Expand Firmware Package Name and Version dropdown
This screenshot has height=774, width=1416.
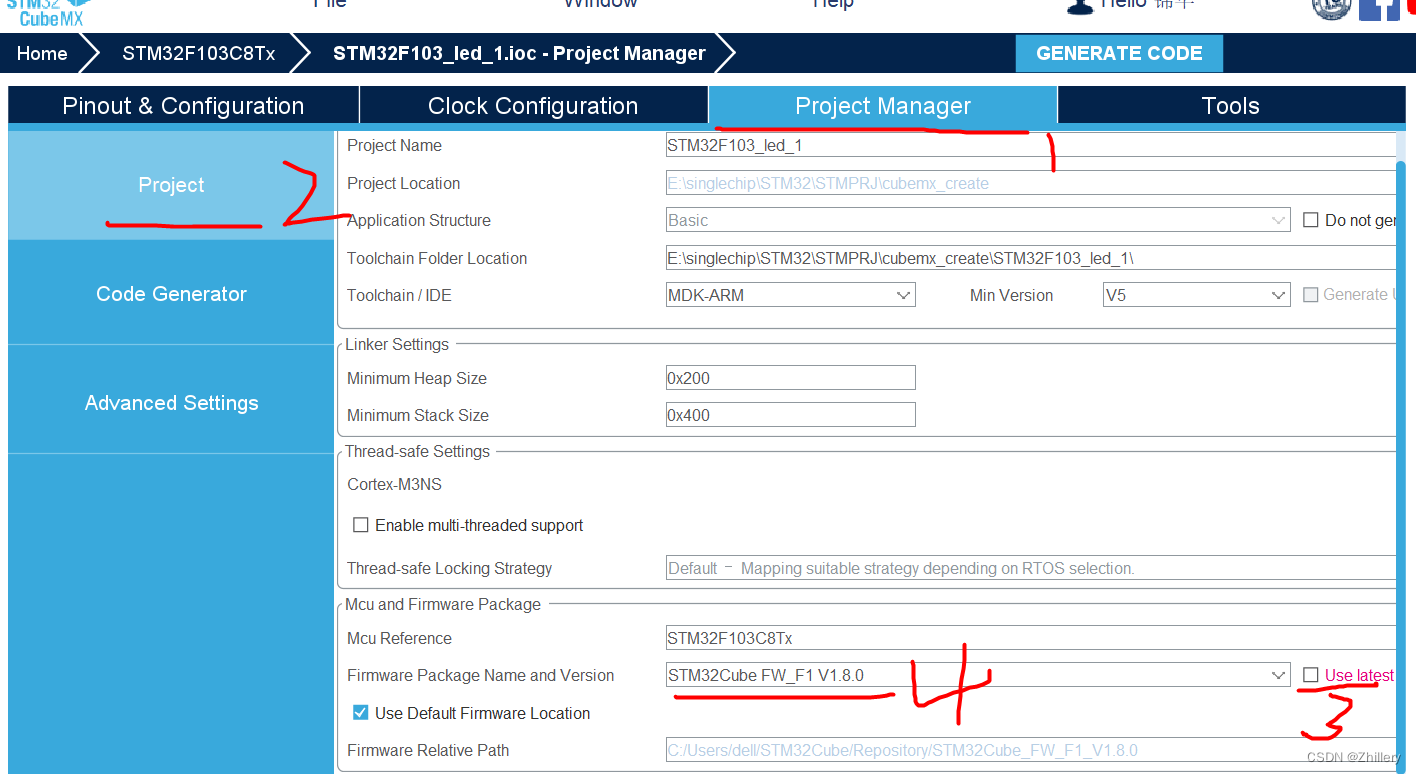(978, 675)
